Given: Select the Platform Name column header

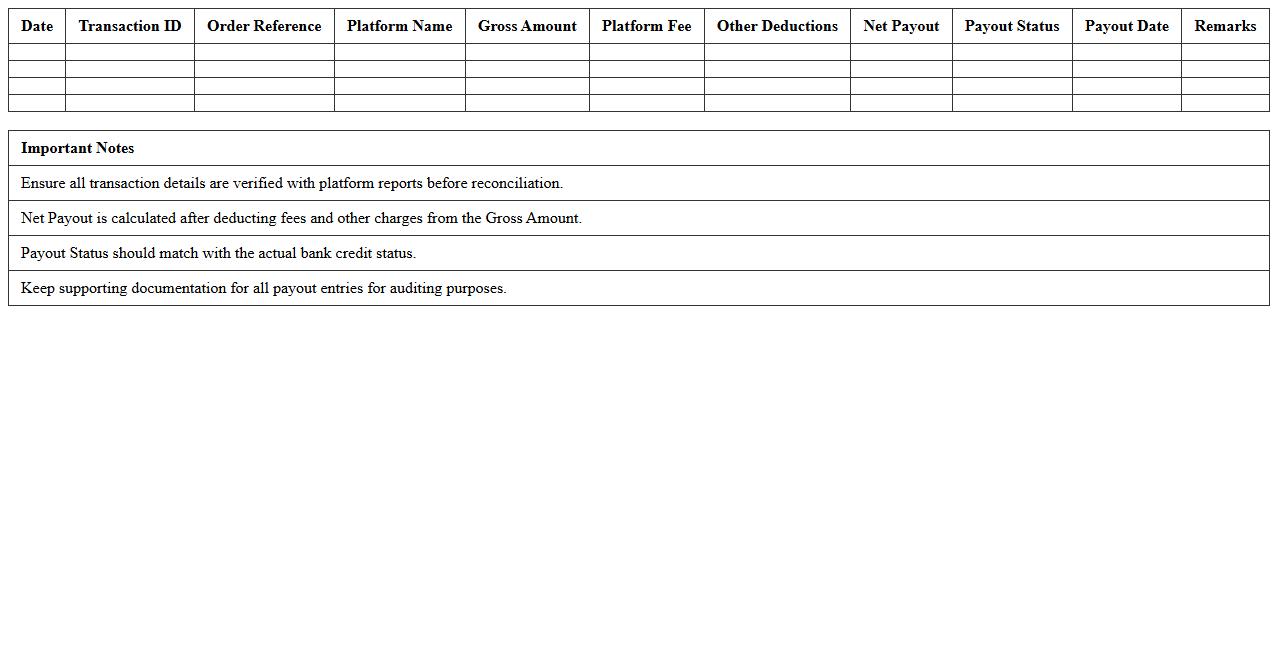Looking at the screenshot, I should pyautogui.click(x=399, y=26).
